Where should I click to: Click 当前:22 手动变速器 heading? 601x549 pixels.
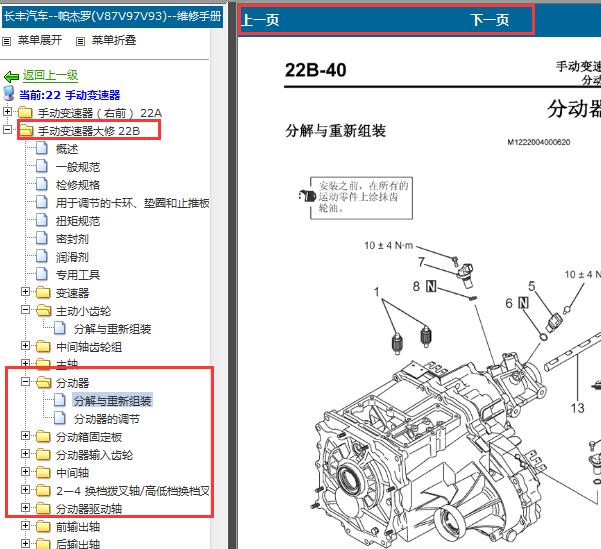click(70, 95)
